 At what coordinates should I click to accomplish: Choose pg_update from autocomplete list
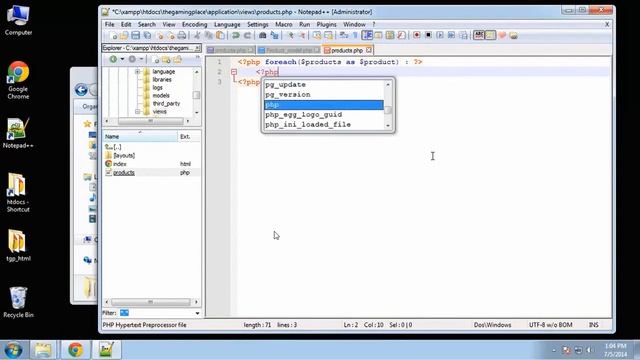pyautogui.click(x=324, y=84)
